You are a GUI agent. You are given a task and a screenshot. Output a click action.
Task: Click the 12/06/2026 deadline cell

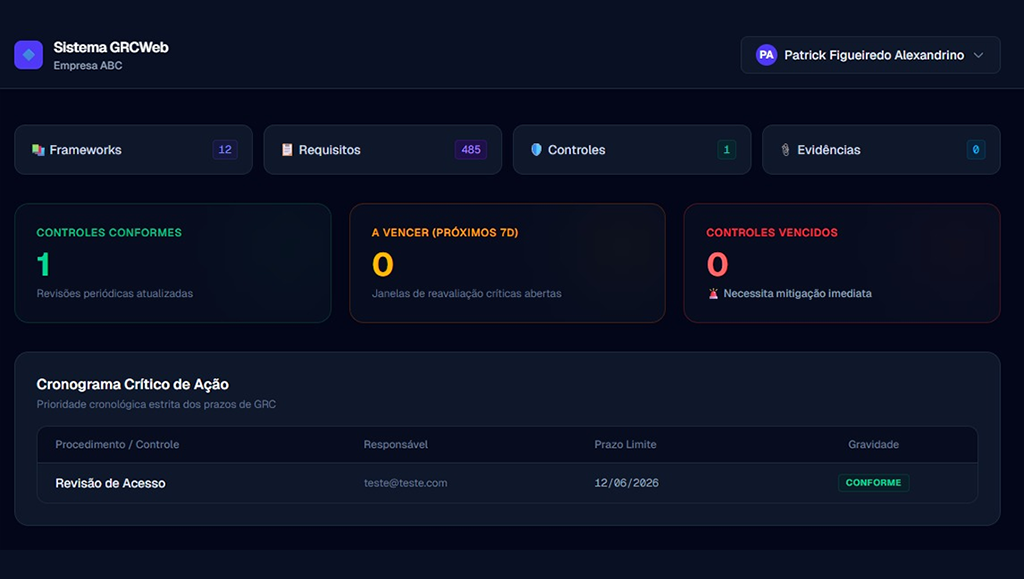626,483
